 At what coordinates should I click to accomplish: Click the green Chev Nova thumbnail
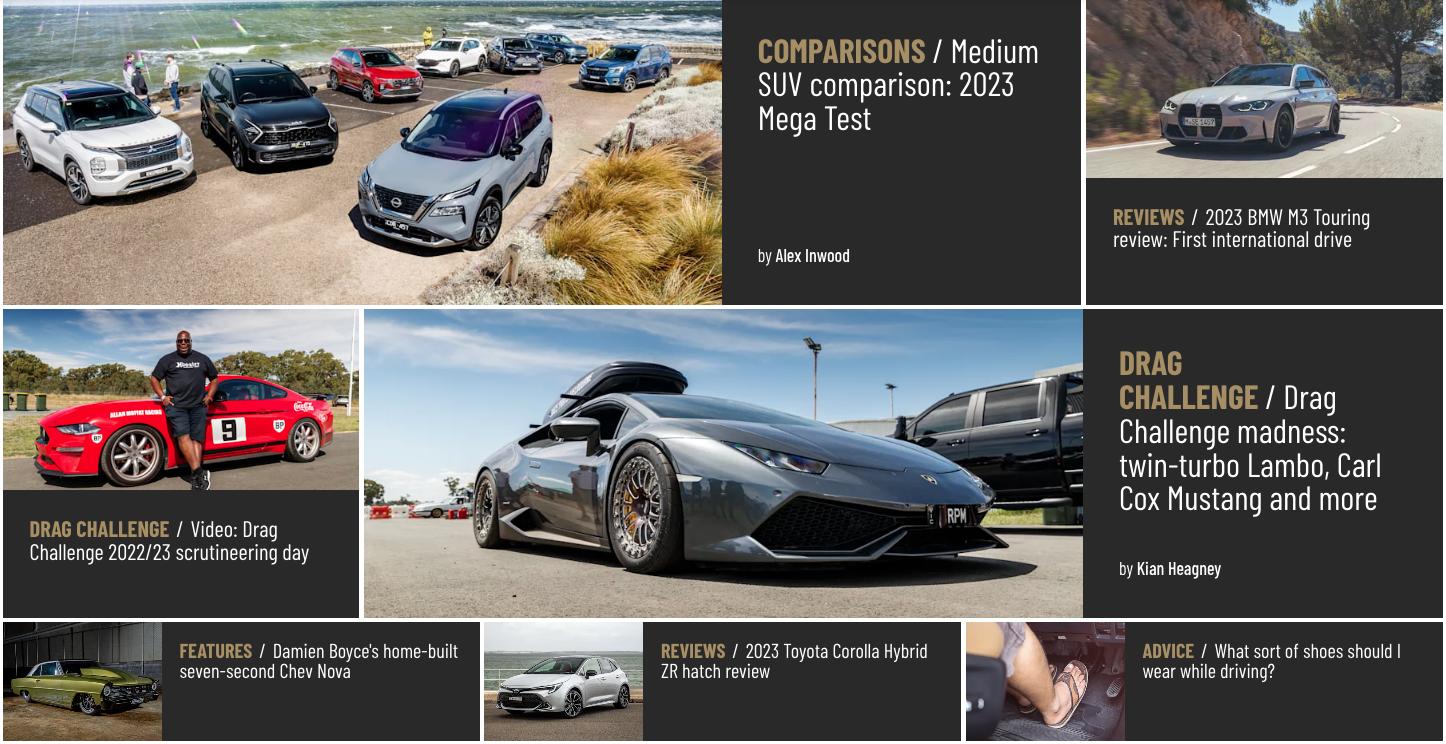point(83,681)
